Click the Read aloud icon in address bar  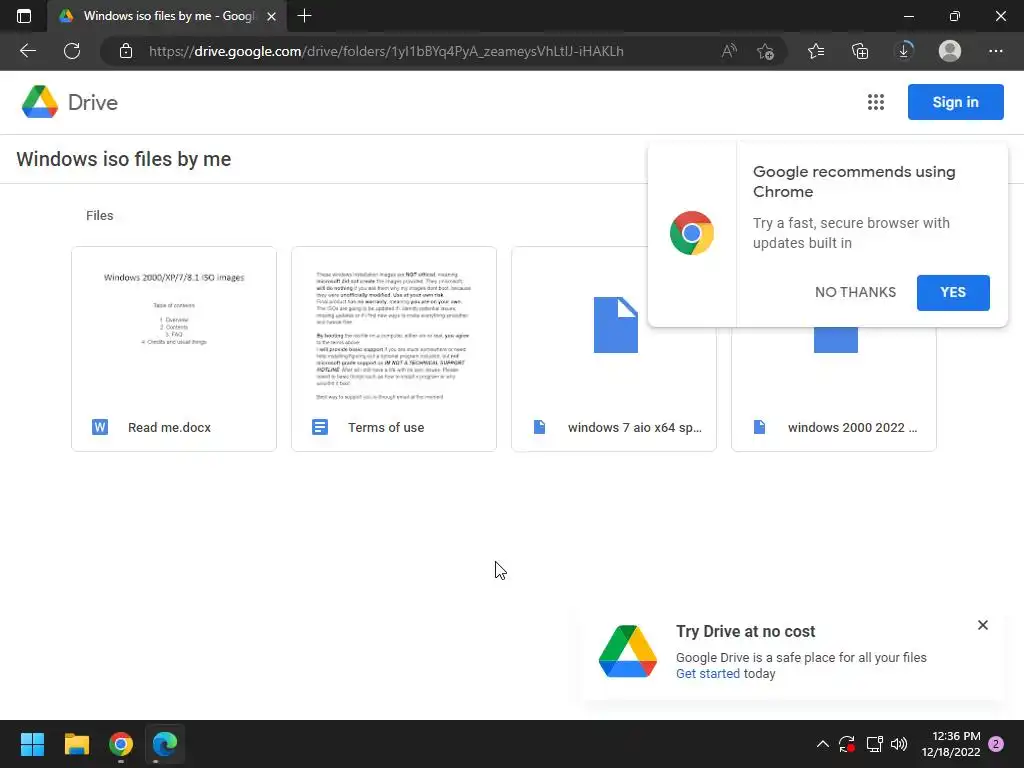(x=729, y=51)
